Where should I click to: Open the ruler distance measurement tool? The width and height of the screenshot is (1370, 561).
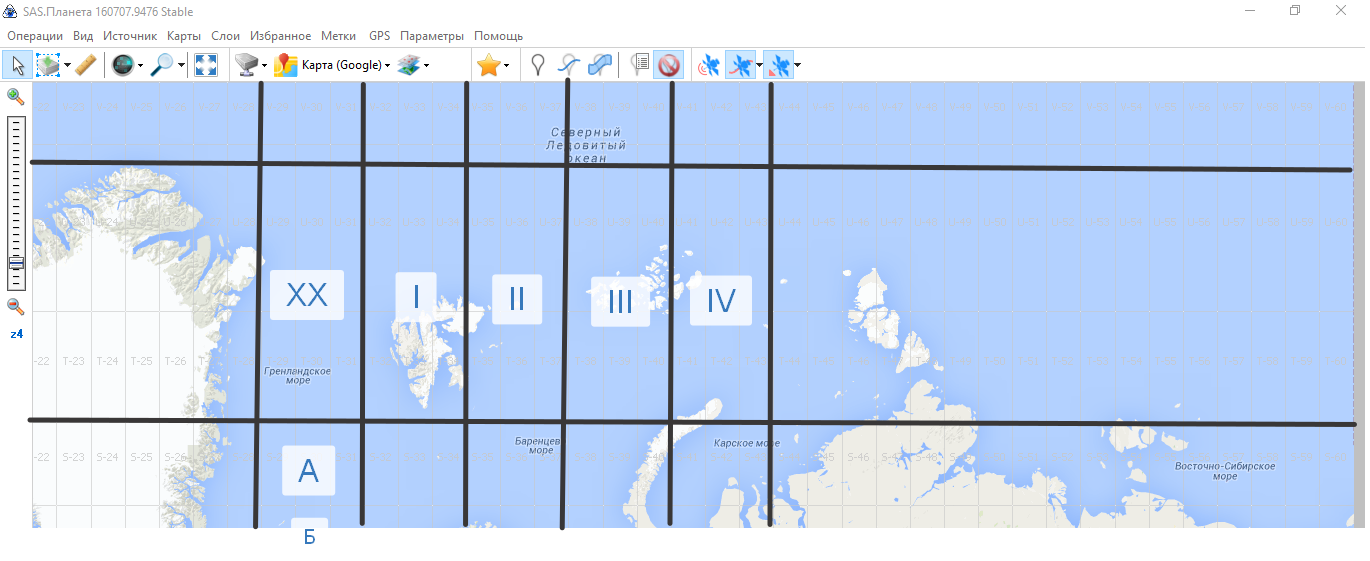tap(86, 66)
